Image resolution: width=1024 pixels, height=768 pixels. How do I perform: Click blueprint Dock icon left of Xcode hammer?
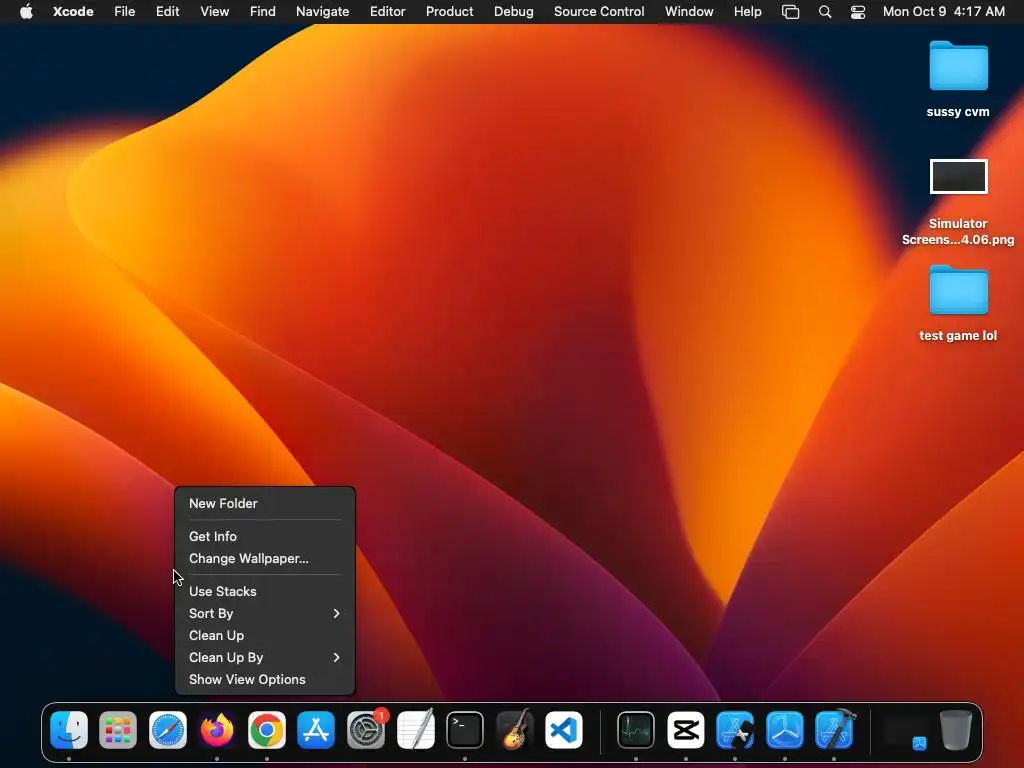click(785, 729)
